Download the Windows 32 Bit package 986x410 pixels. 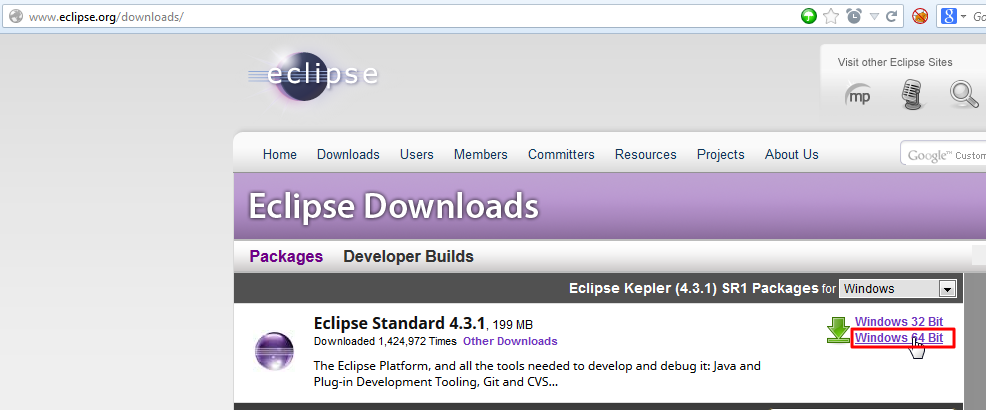coord(899,321)
